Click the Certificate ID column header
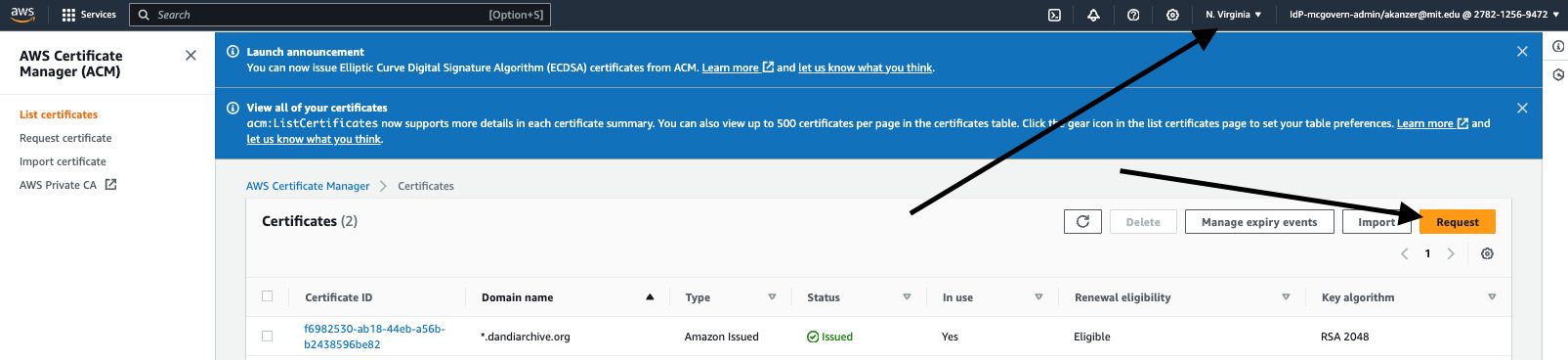Image resolution: width=1568 pixels, height=360 pixels. coord(338,297)
